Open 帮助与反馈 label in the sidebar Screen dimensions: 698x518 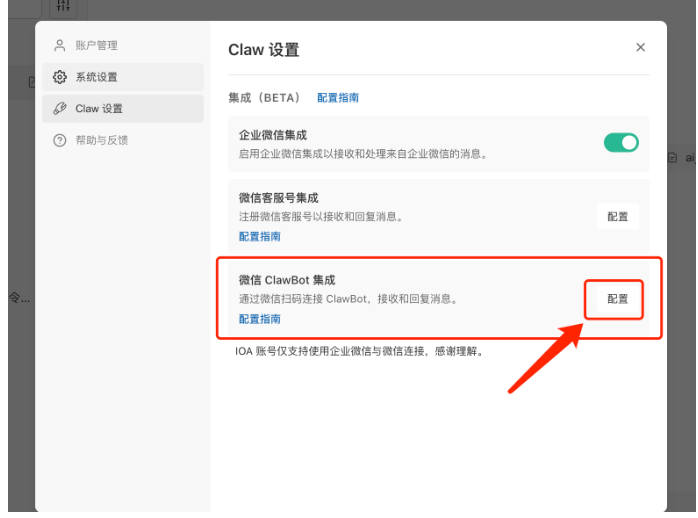(x=101, y=140)
